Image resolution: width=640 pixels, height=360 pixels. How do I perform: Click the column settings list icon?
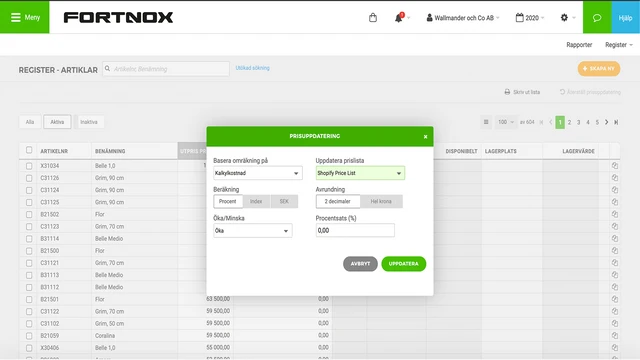(486, 122)
